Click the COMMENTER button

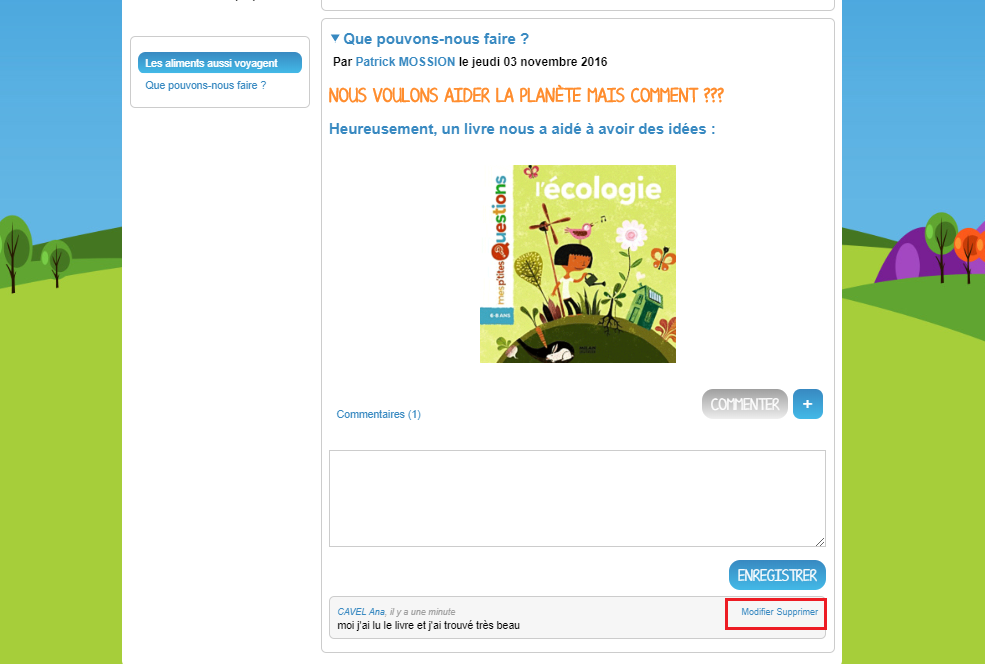tap(744, 404)
